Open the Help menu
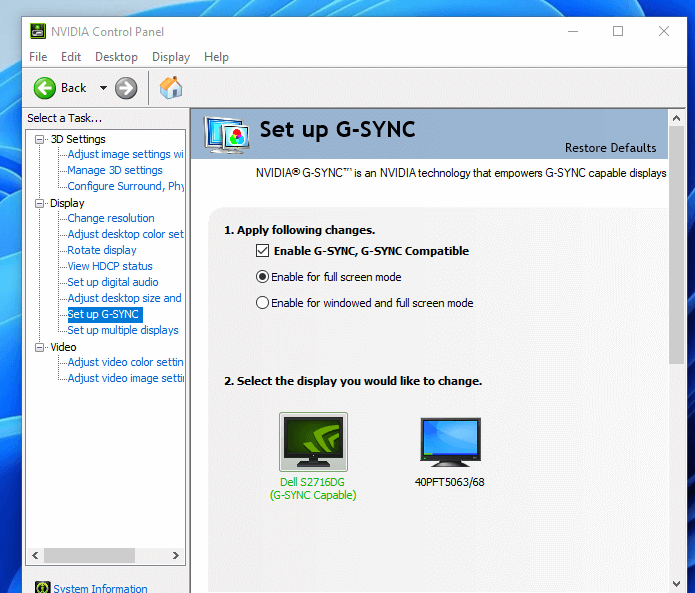Image resolution: width=695 pixels, height=593 pixels. pyautogui.click(x=216, y=57)
